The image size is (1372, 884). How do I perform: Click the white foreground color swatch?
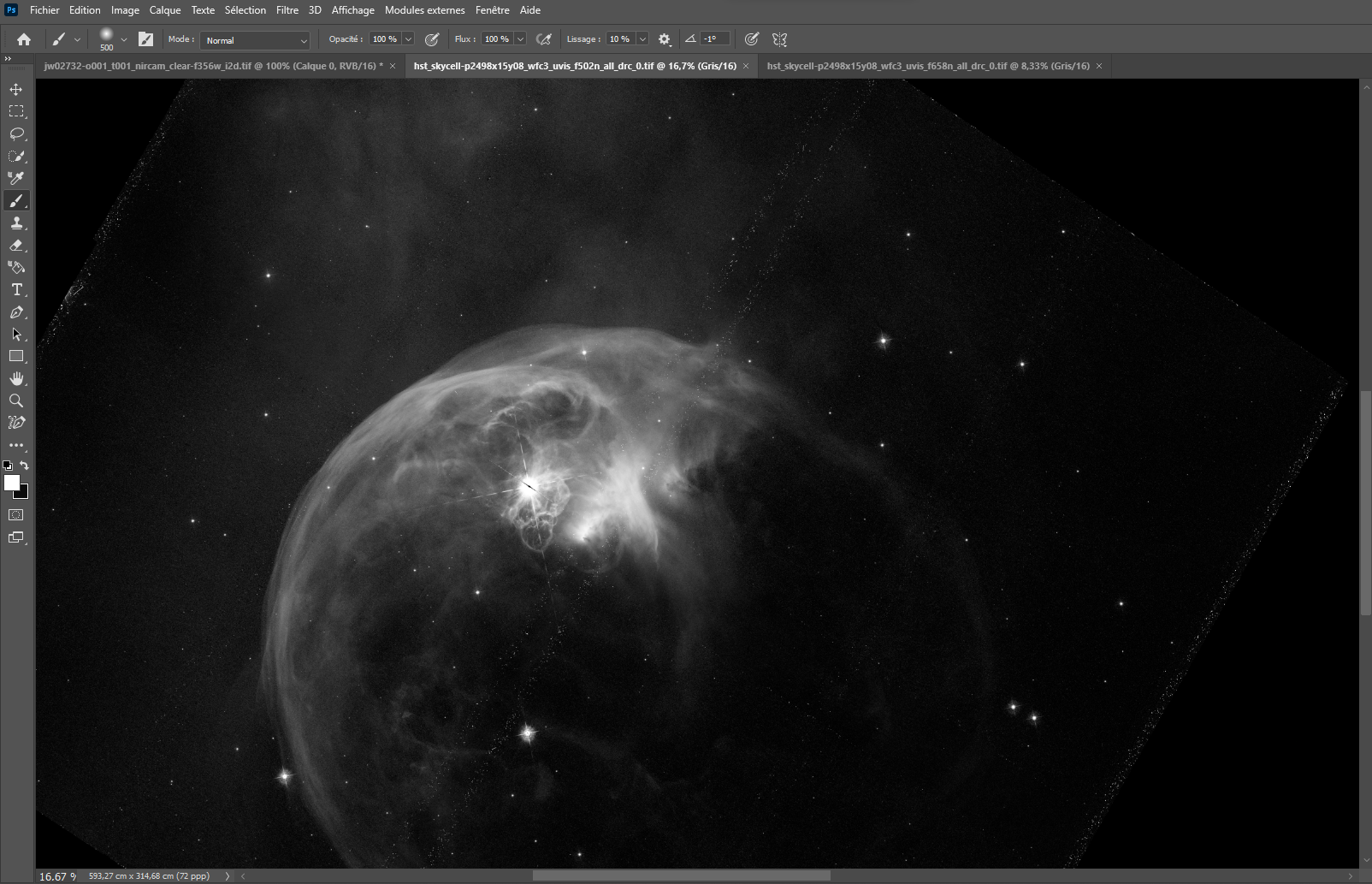[x=11, y=482]
